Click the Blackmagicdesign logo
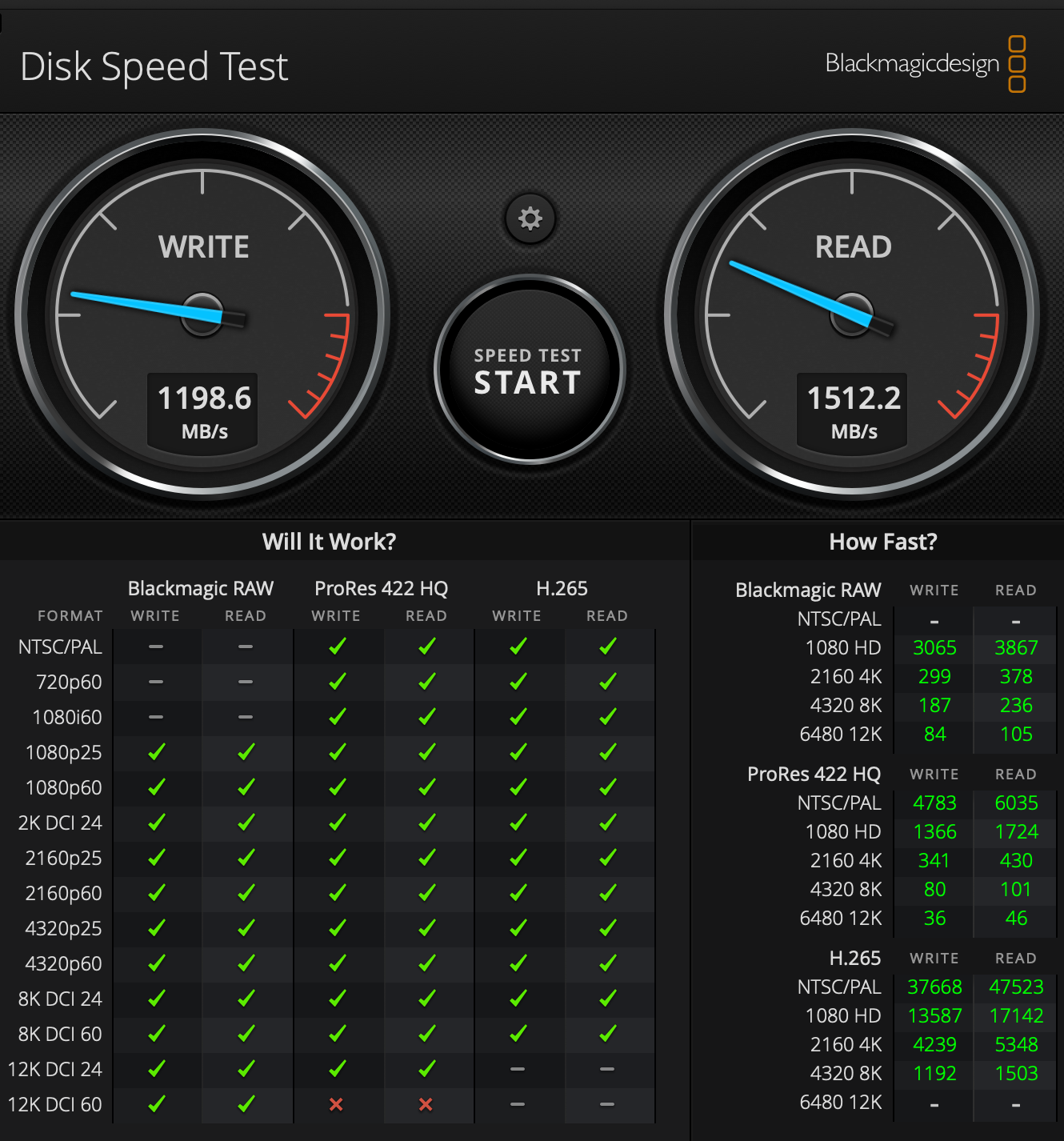 tap(926, 63)
